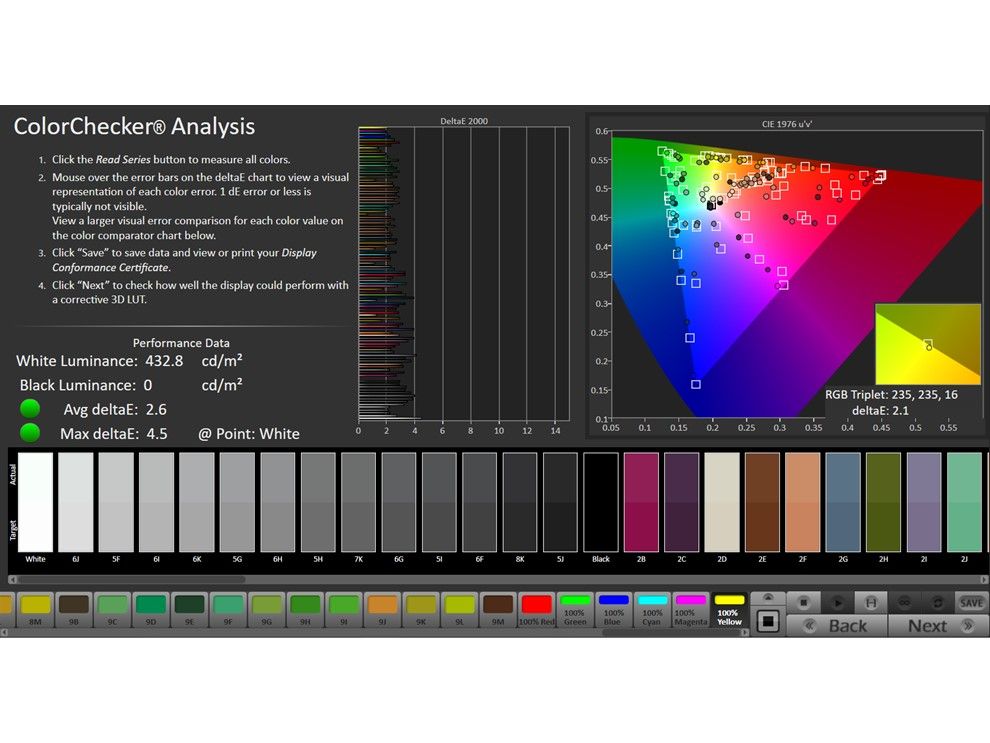Click the 9D emerald patch
990x743 pixels.
(x=152, y=610)
